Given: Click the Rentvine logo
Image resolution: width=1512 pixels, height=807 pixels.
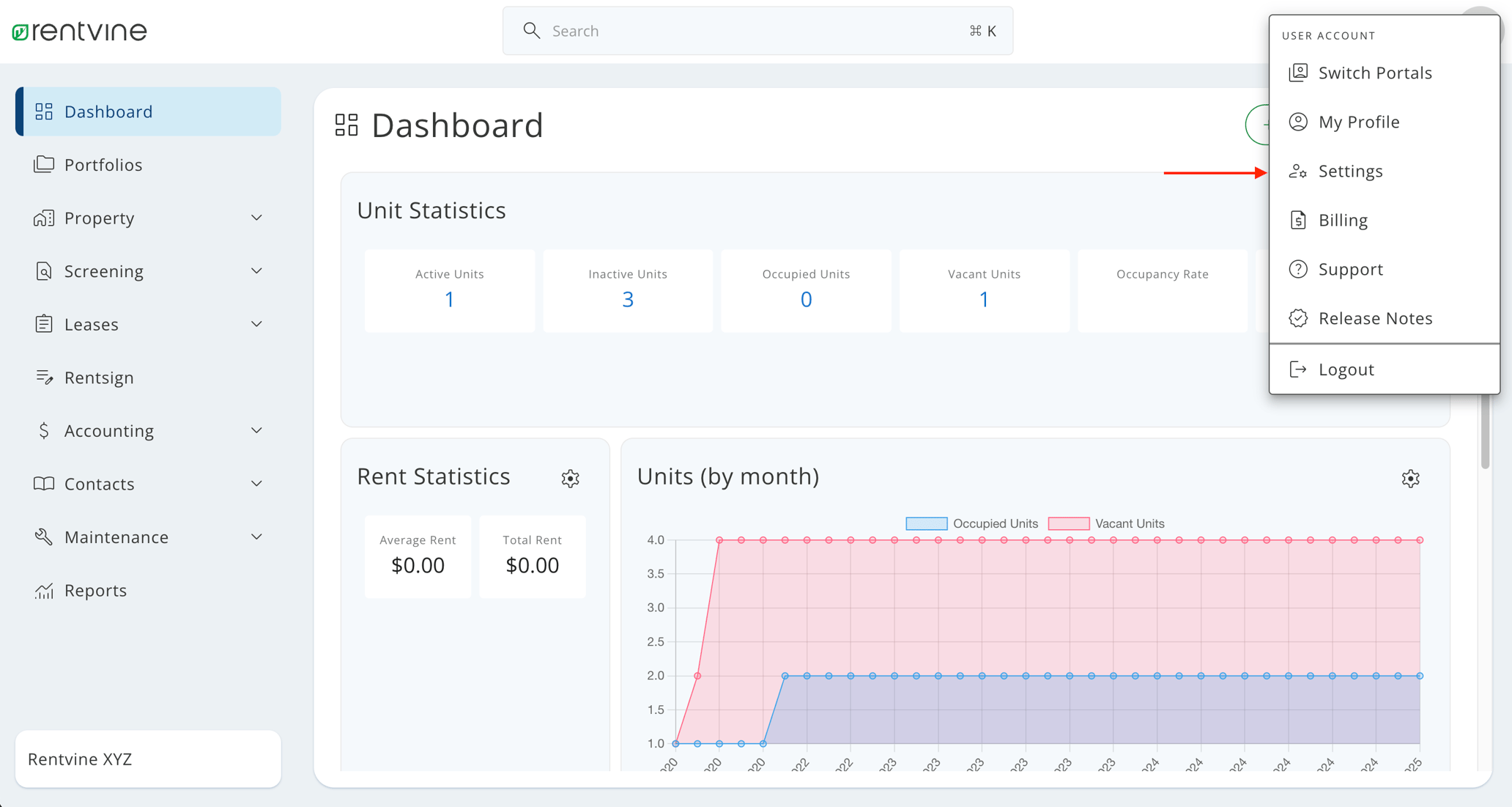Looking at the screenshot, I should click(79, 31).
